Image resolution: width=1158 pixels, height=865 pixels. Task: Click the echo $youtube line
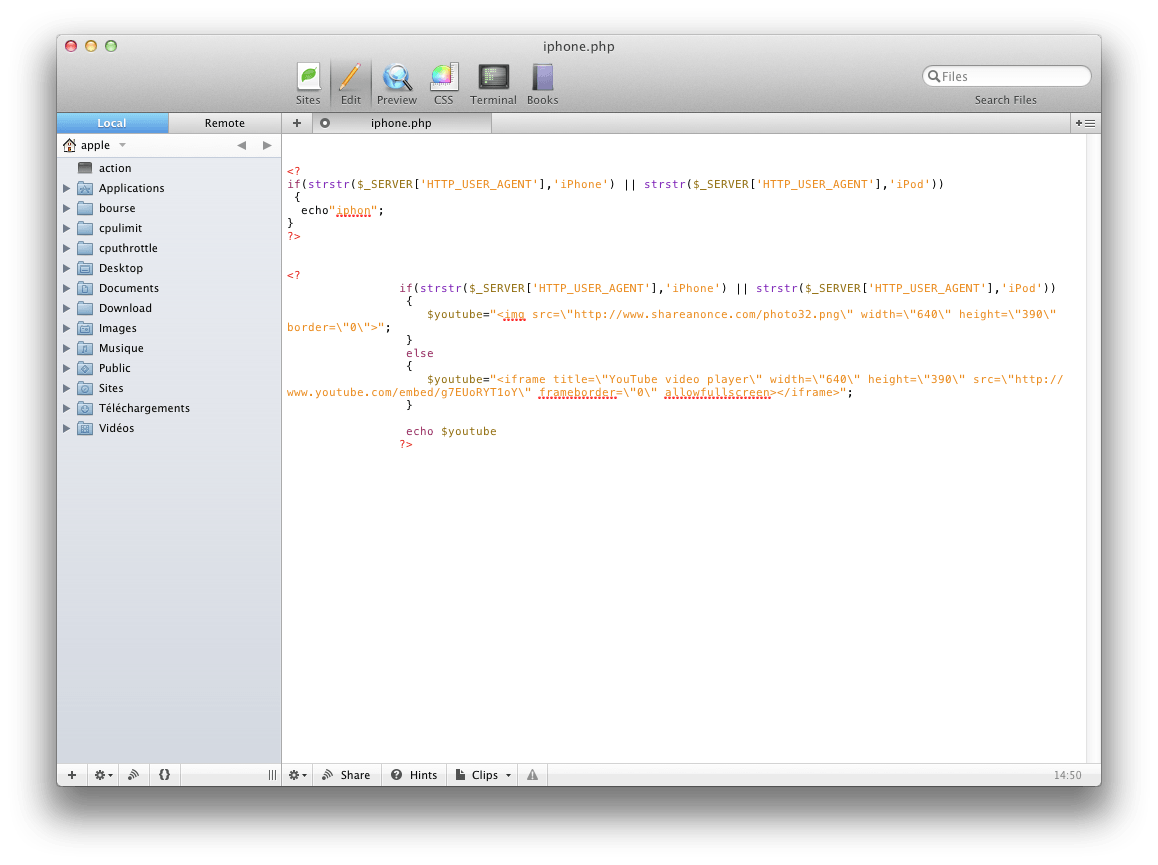click(450, 431)
